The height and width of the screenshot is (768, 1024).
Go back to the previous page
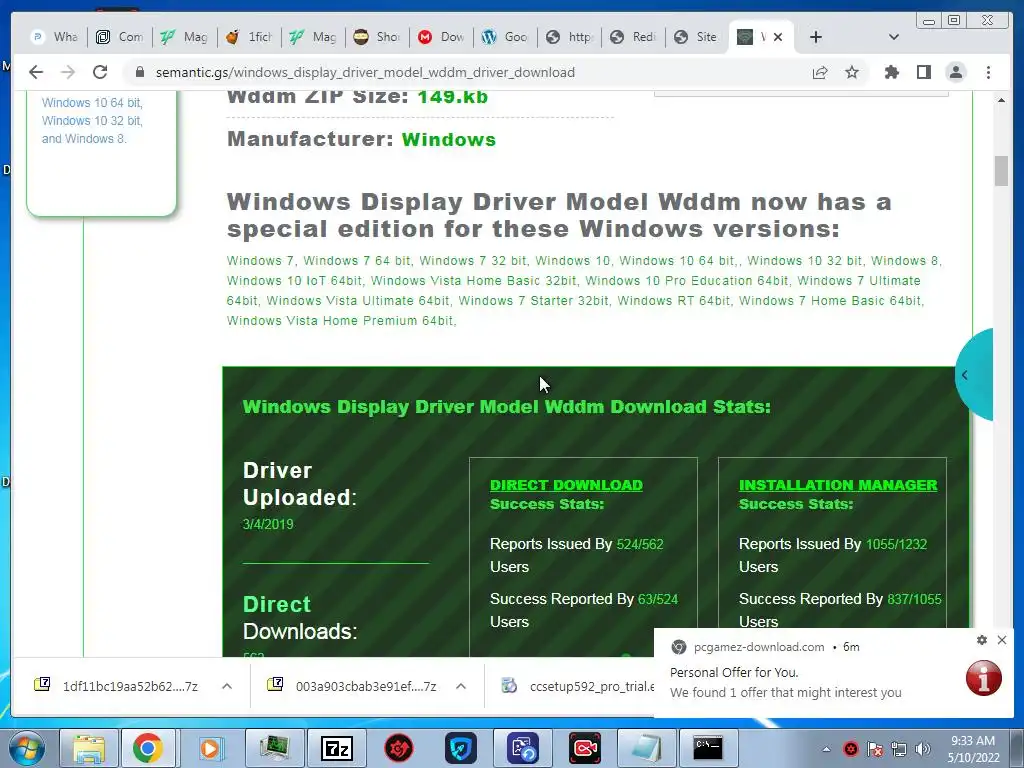pyautogui.click(x=36, y=72)
